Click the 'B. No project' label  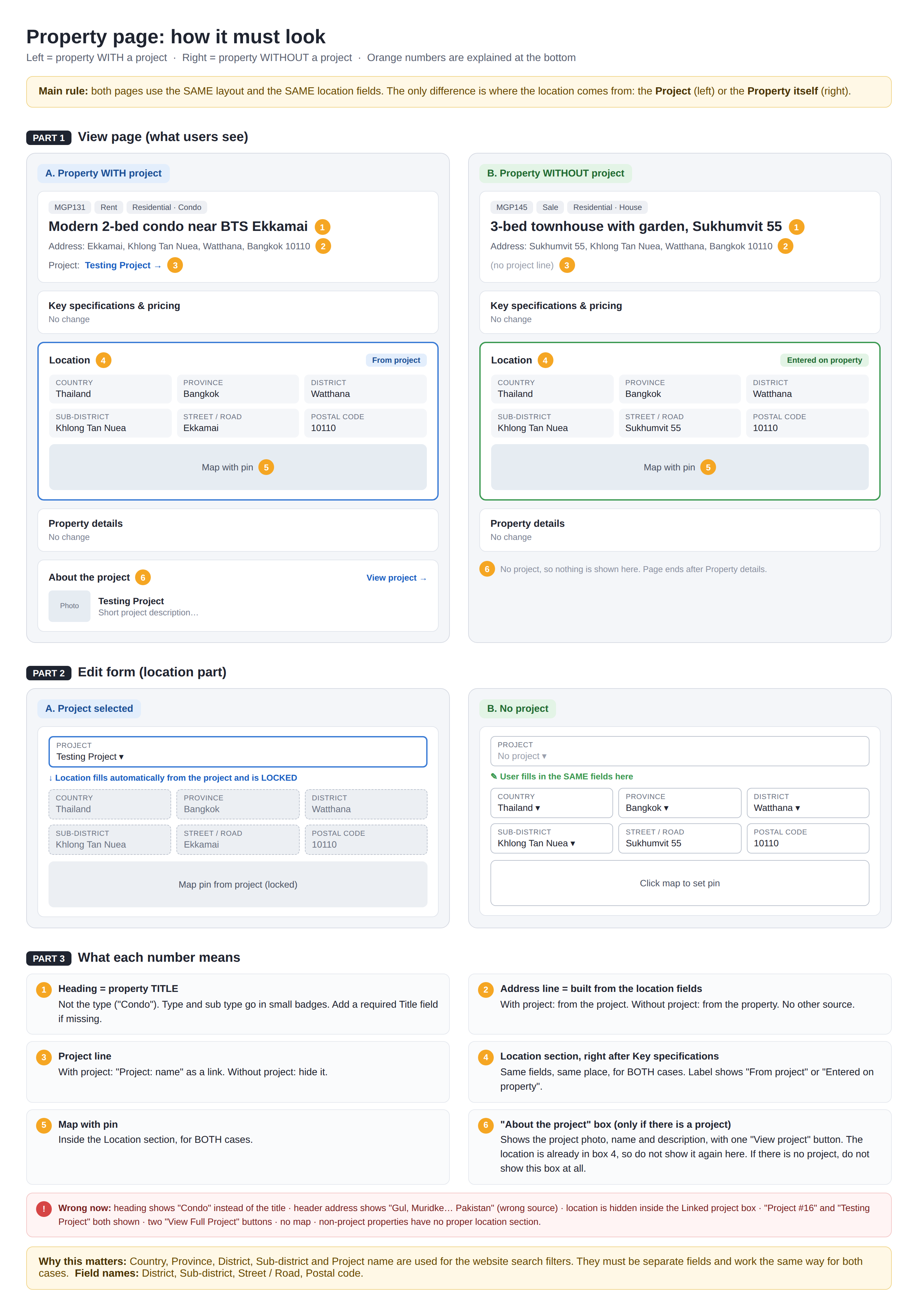click(x=517, y=709)
